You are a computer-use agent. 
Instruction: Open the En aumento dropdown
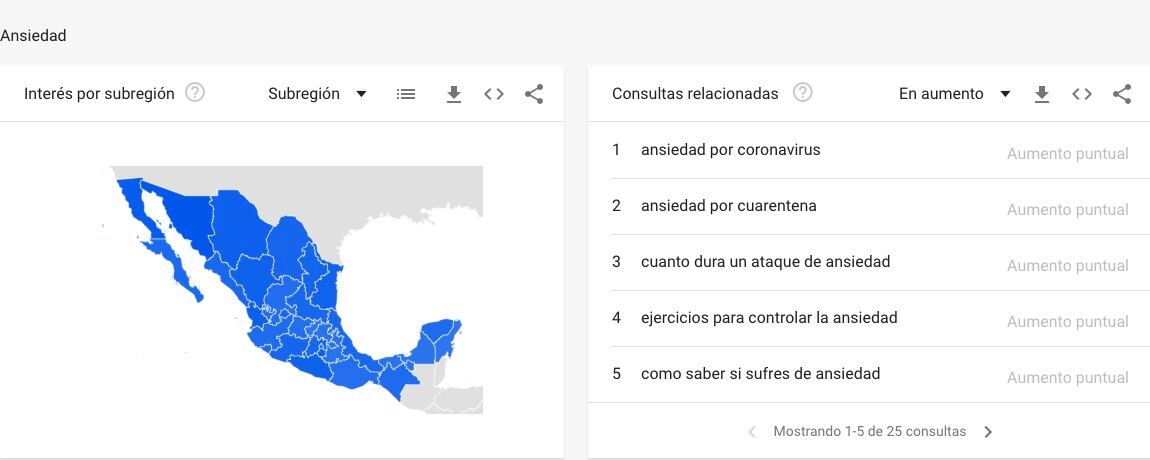[x=954, y=94]
